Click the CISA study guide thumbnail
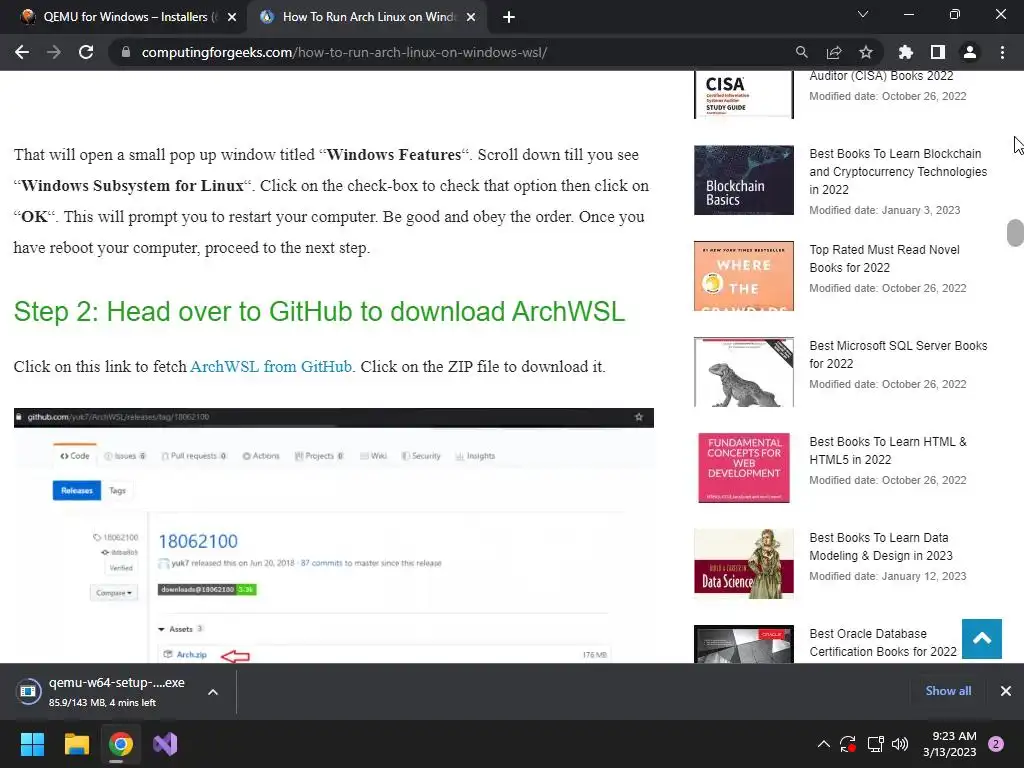The height and width of the screenshot is (768, 1024). tap(744, 95)
